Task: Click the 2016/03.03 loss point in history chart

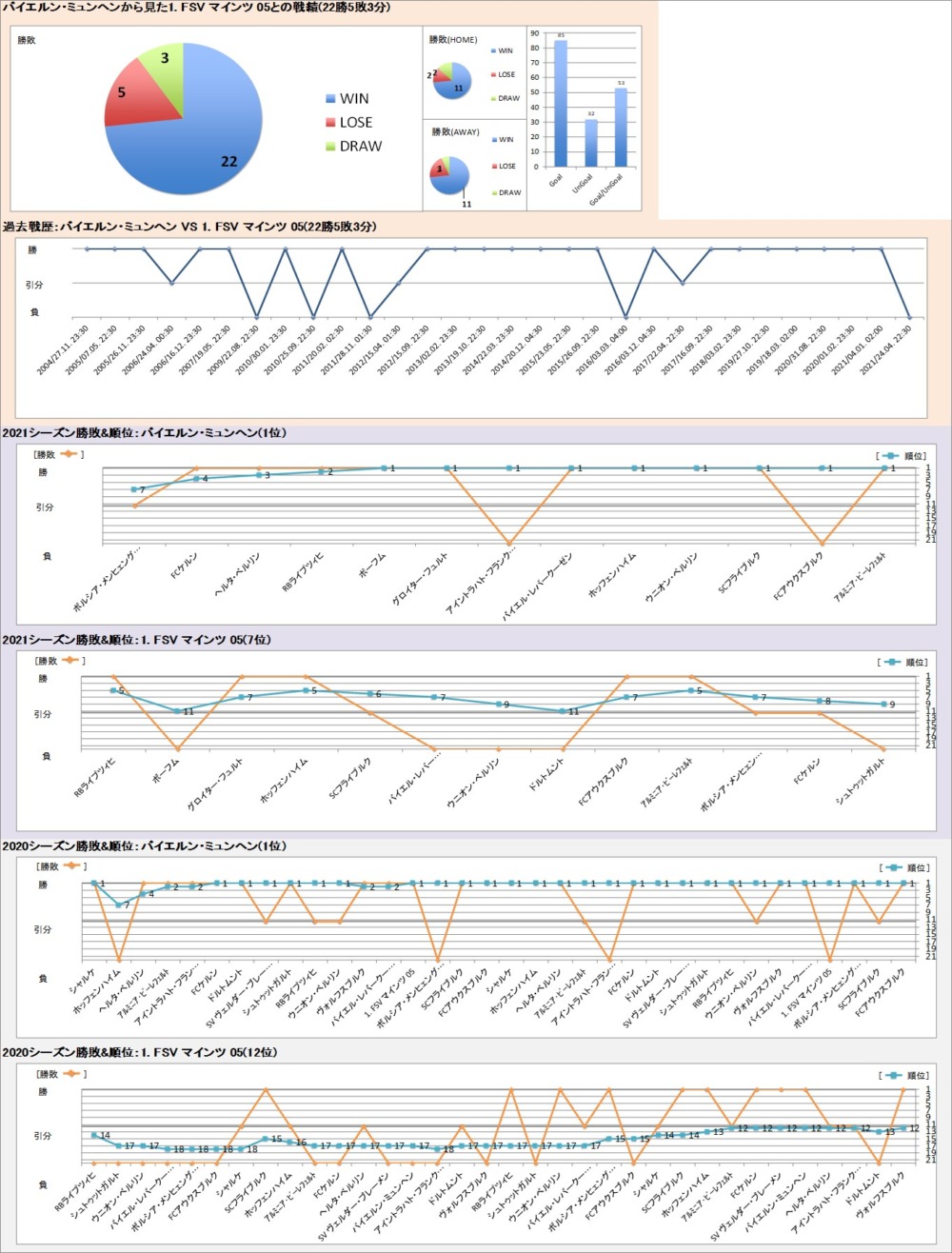Action: [x=625, y=317]
